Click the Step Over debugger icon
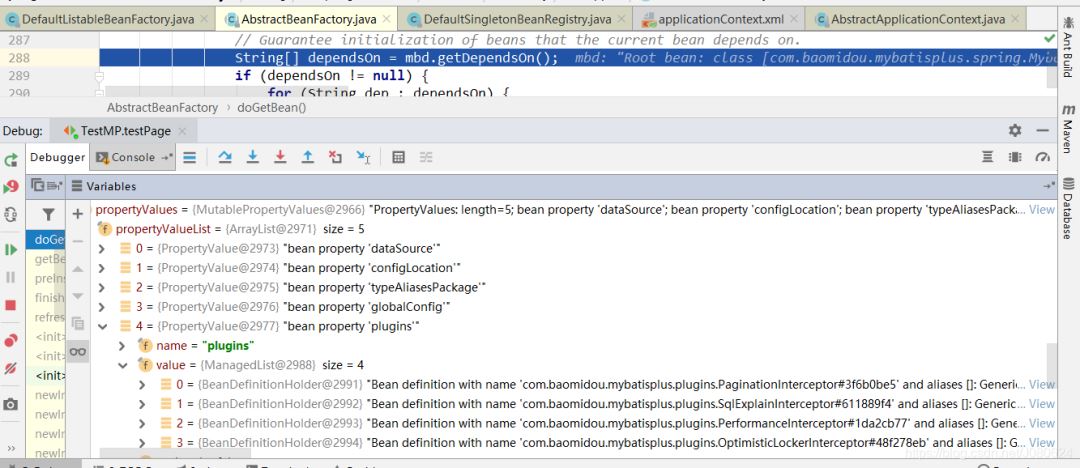The height and width of the screenshot is (468, 1080). click(x=225, y=157)
